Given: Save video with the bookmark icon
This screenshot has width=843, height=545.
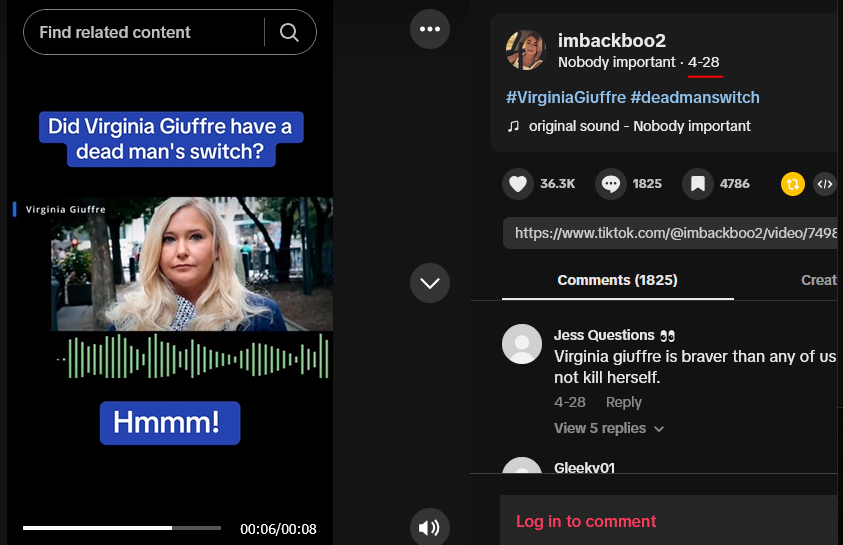Looking at the screenshot, I should (698, 184).
